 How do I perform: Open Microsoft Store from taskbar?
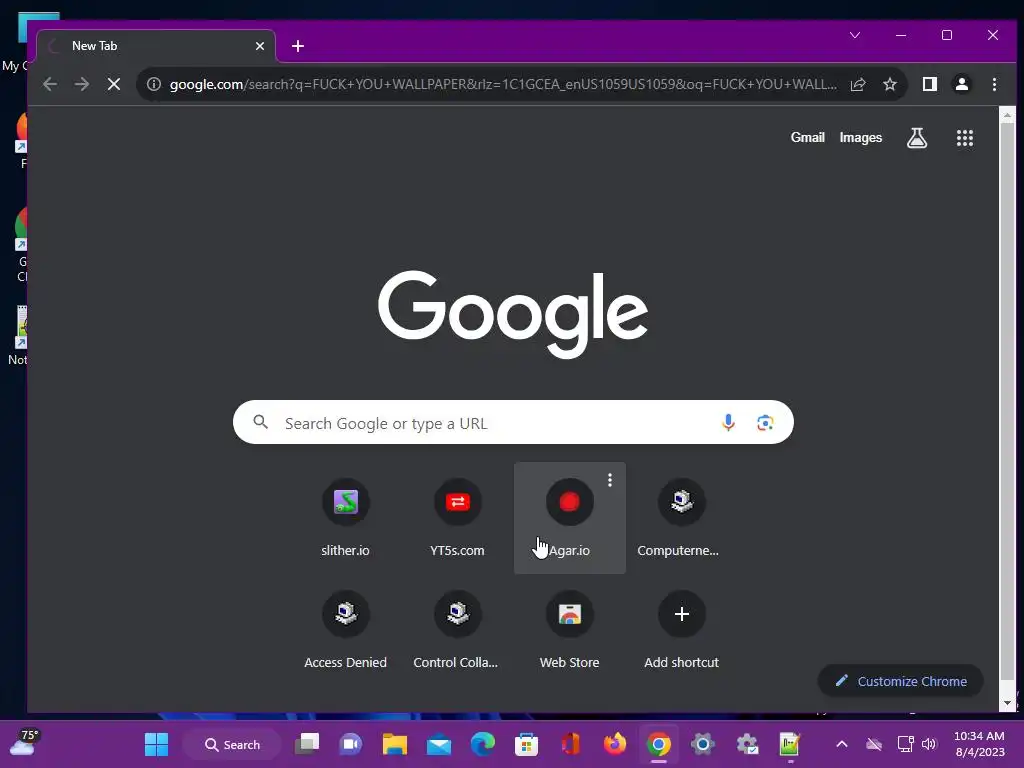(526, 744)
